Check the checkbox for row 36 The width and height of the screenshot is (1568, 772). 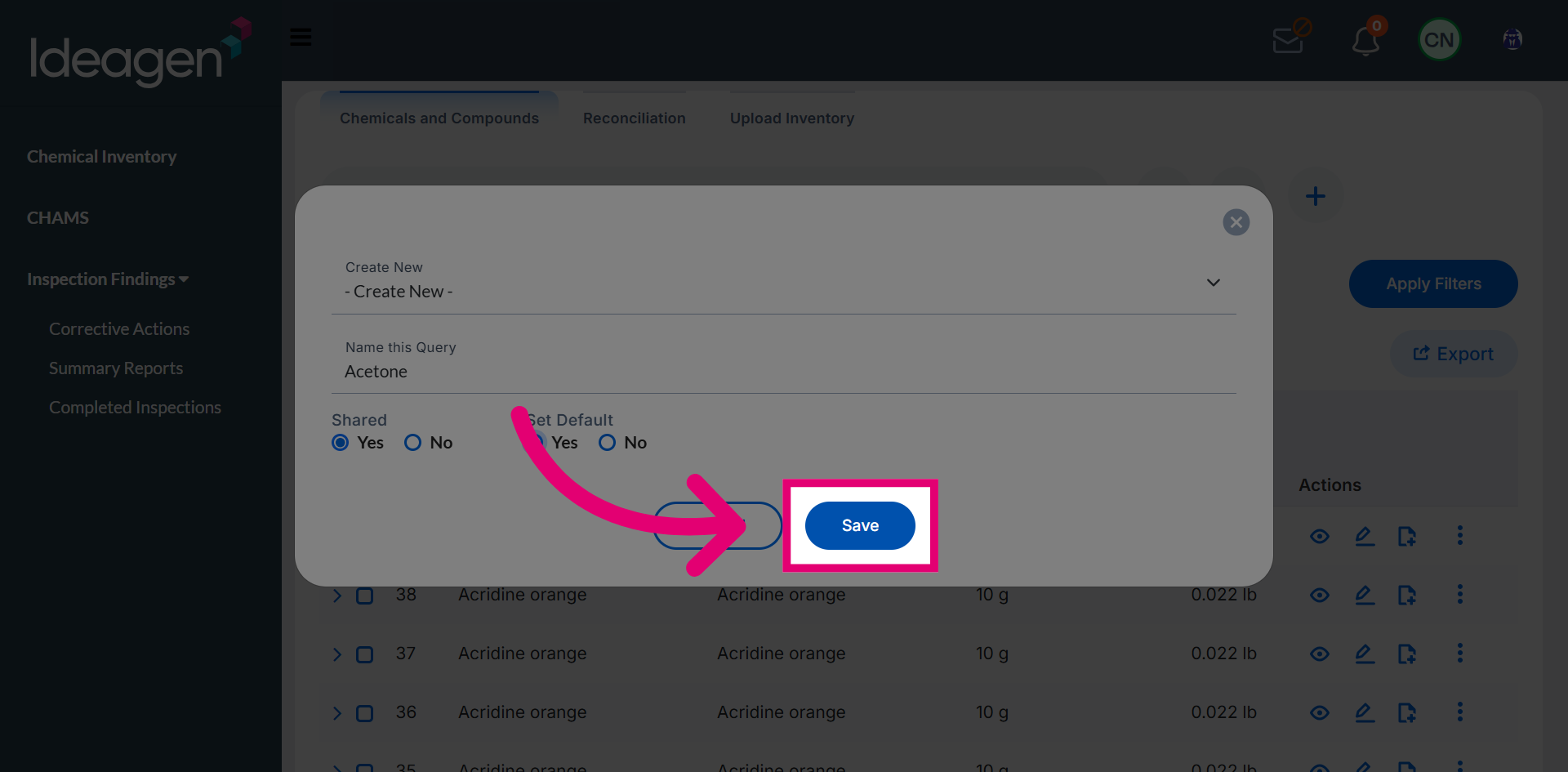(365, 713)
